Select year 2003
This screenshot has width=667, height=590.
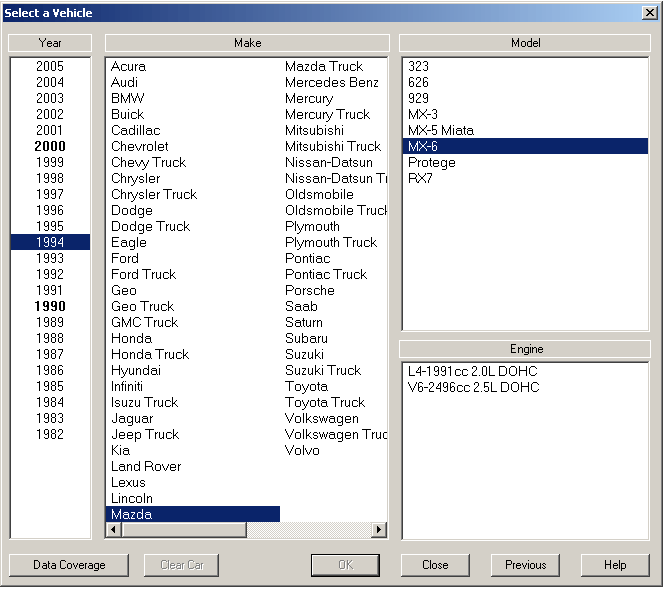pos(50,98)
